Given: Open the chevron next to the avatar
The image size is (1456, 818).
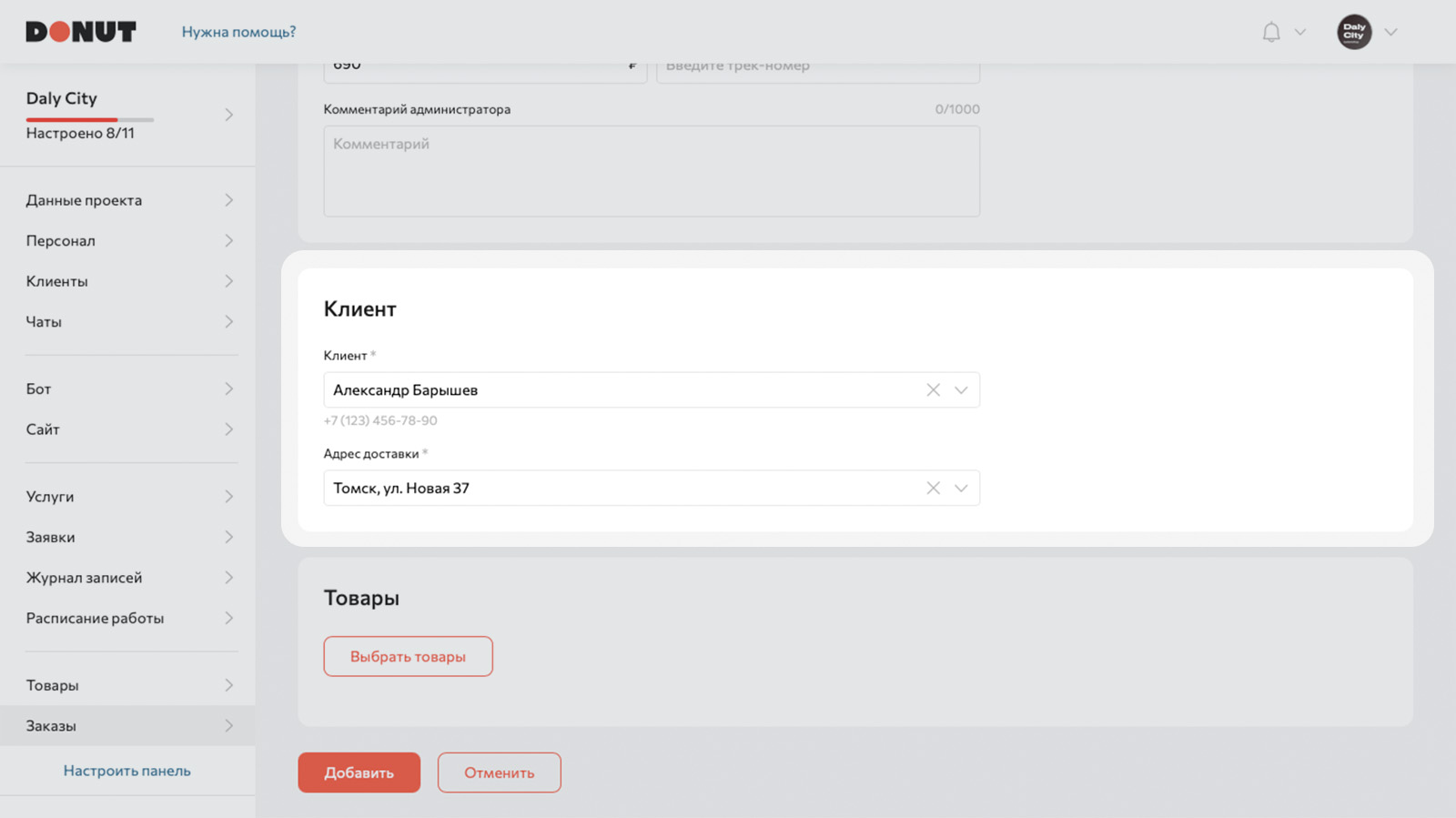Looking at the screenshot, I should click(1390, 32).
